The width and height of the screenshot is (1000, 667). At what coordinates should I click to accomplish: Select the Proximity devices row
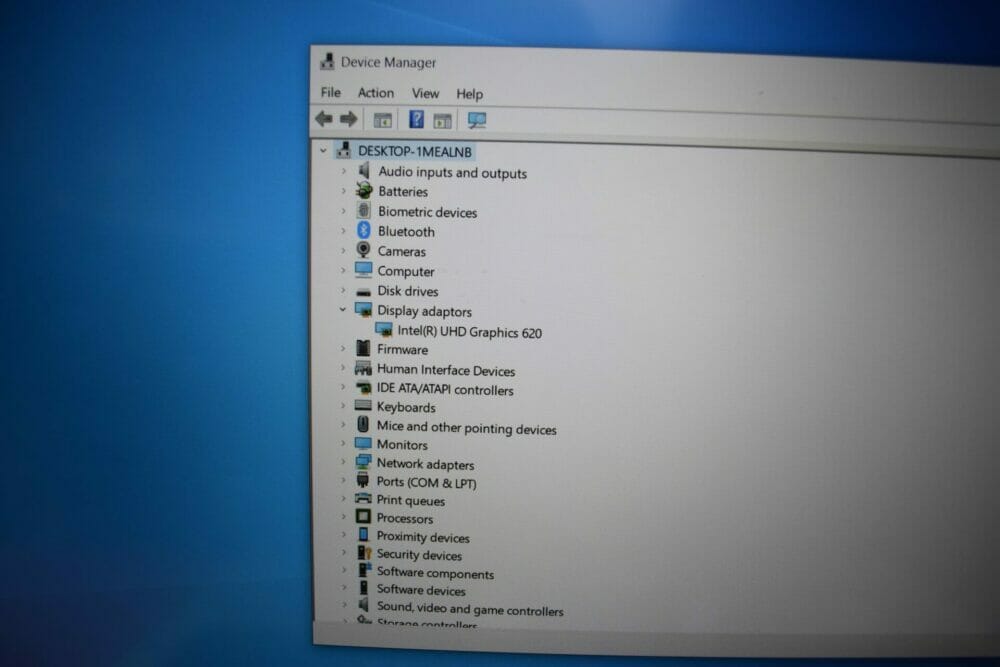click(422, 537)
